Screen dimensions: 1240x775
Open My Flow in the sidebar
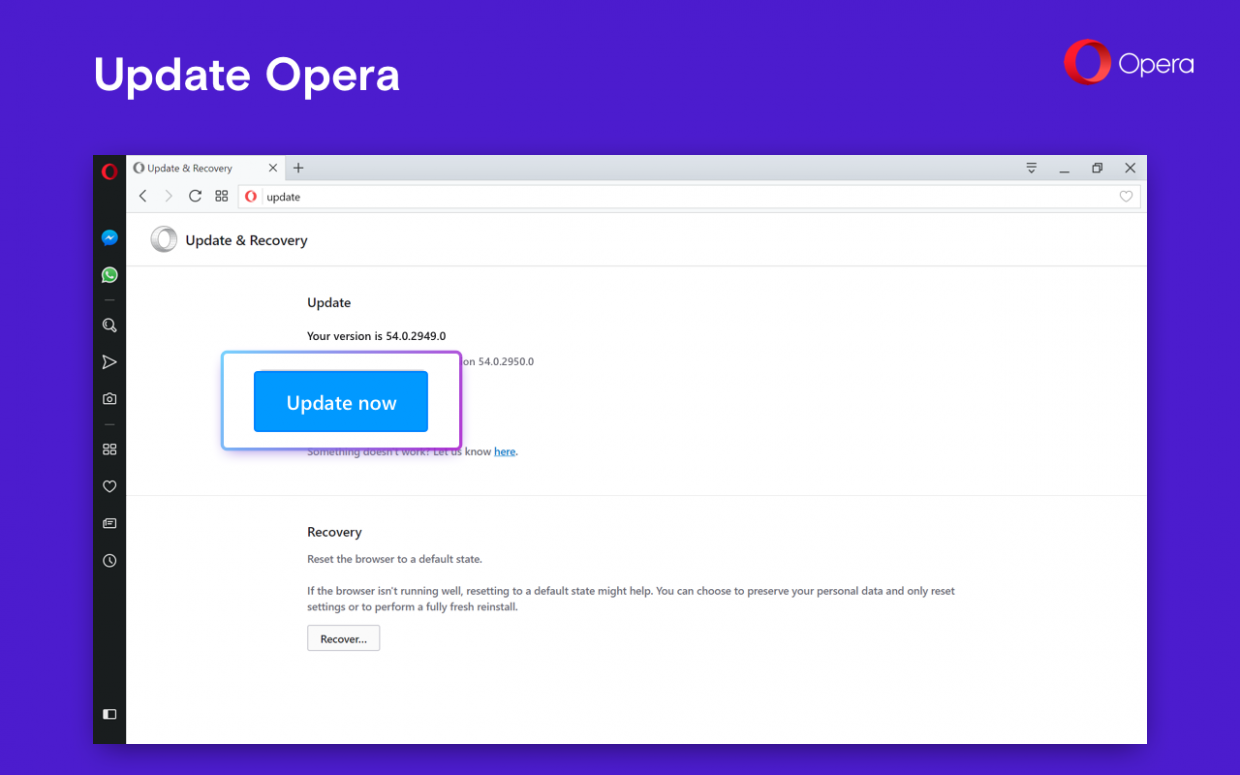[109, 361]
